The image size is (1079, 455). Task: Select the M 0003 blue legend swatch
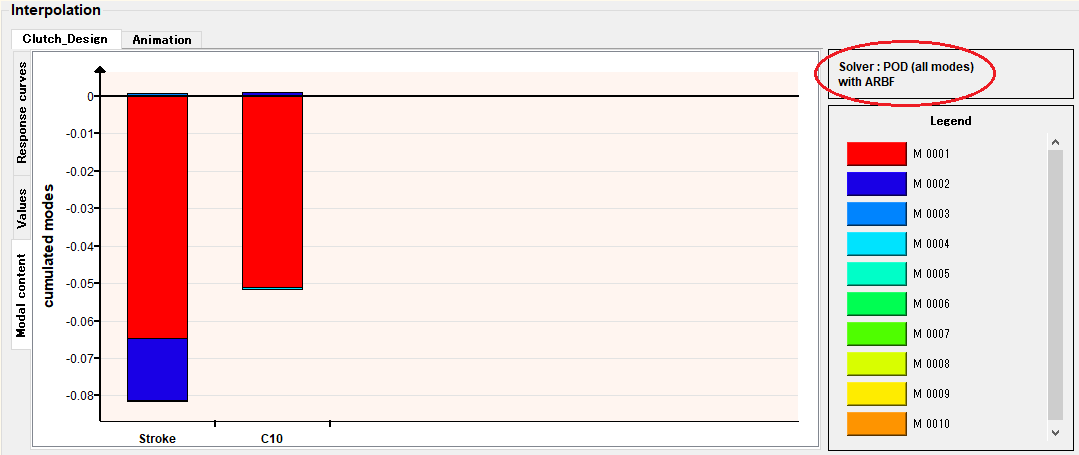click(x=876, y=214)
